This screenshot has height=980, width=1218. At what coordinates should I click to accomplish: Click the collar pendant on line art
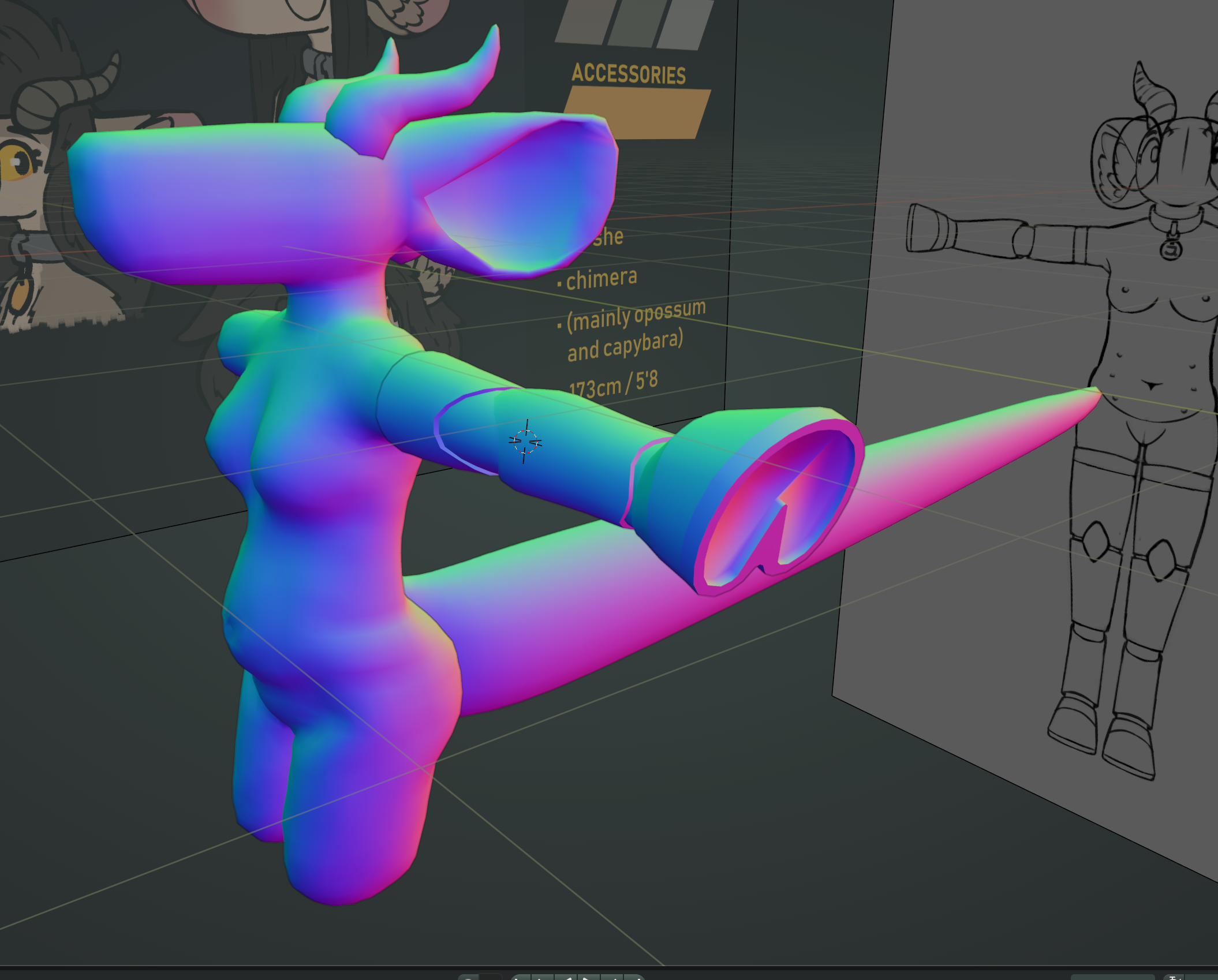[1171, 249]
